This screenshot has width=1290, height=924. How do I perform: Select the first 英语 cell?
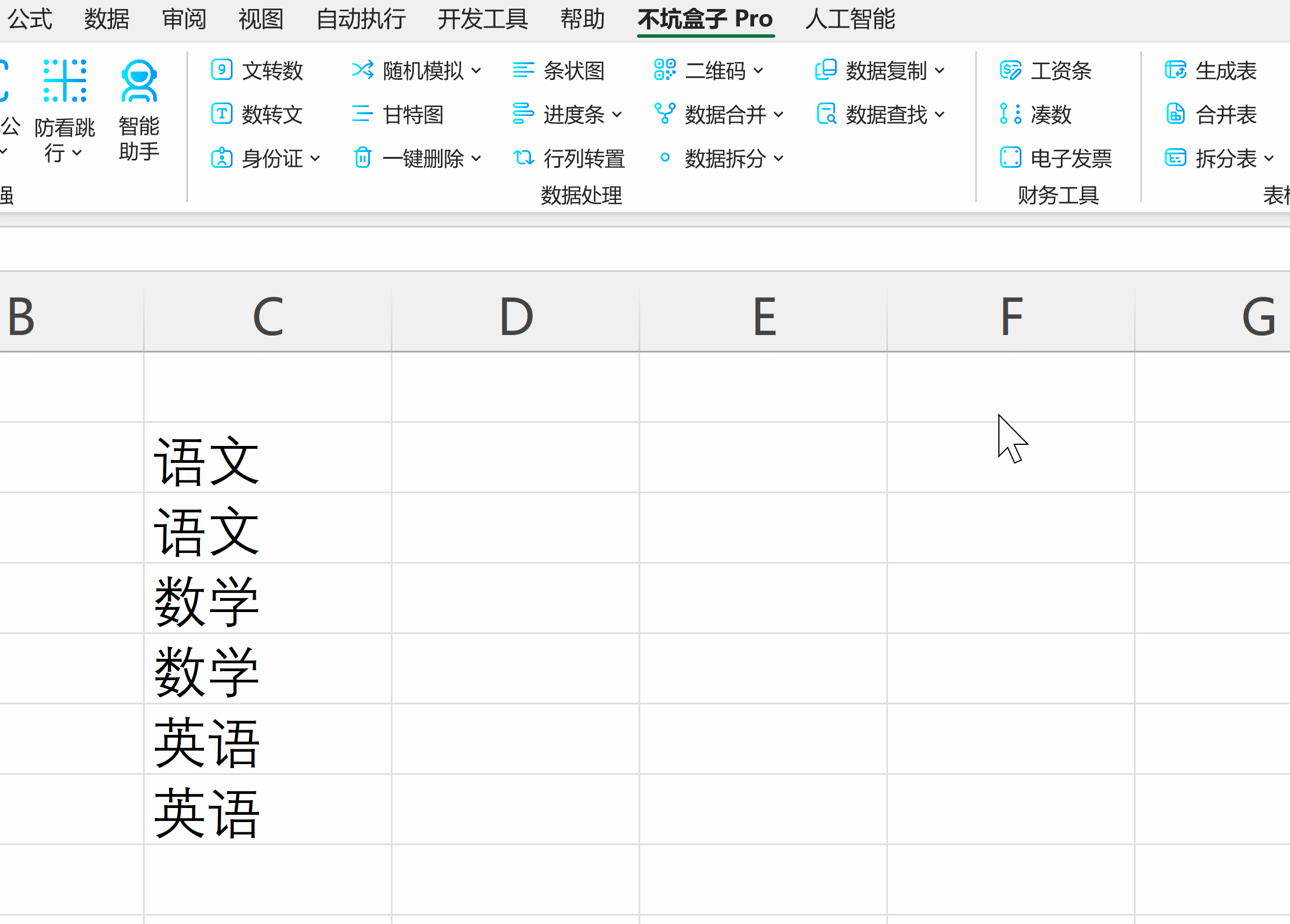(x=268, y=740)
